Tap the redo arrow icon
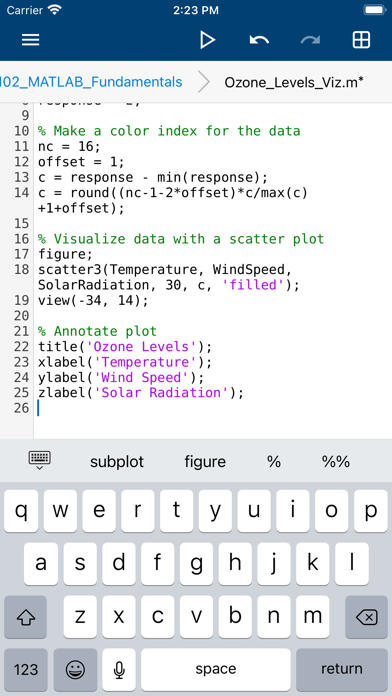Viewport: 392px width, 696px height. (x=310, y=40)
